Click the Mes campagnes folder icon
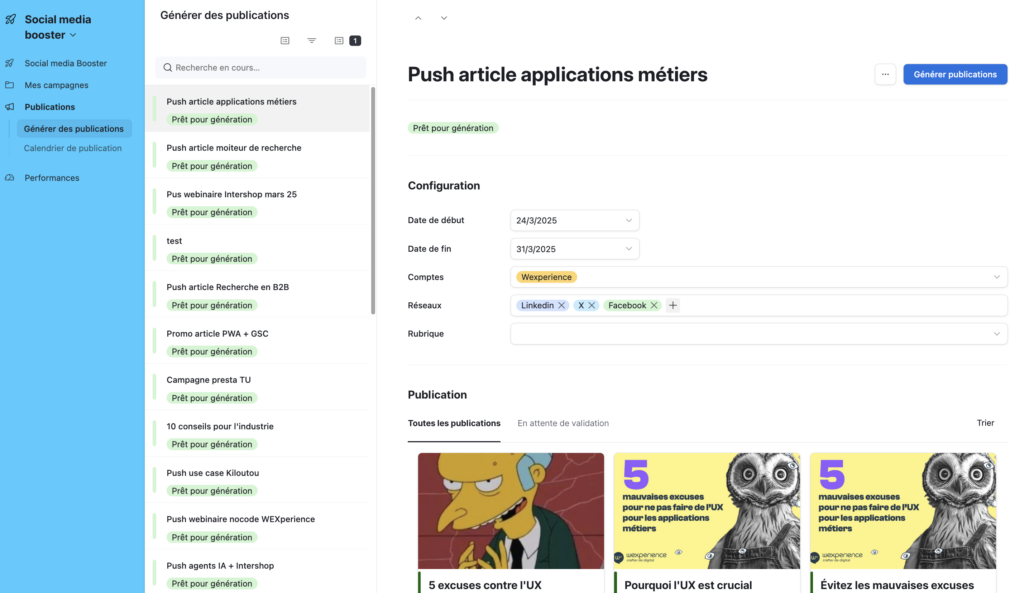 (10, 85)
